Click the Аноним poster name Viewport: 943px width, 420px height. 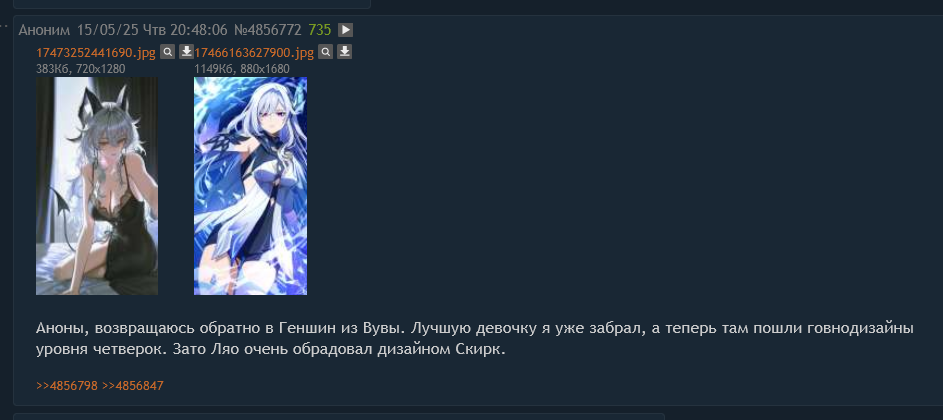[x=45, y=29]
